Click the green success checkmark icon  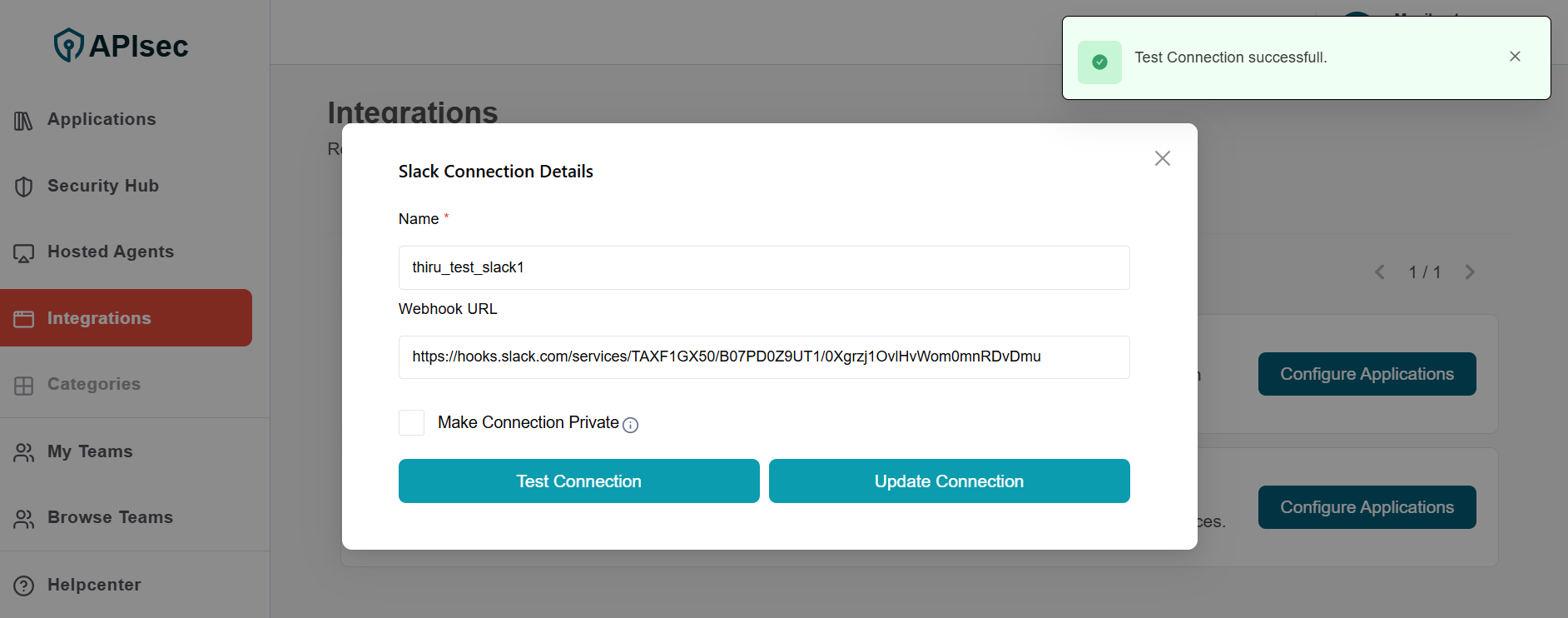(x=1099, y=62)
